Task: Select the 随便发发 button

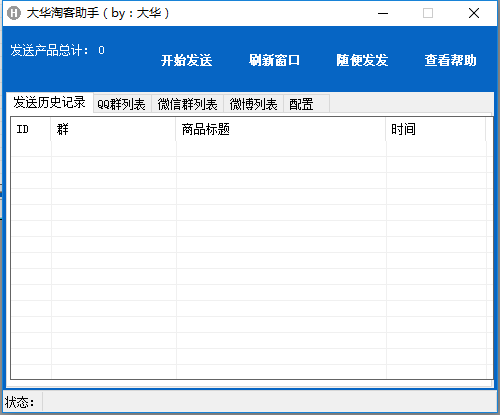Action: point(362,60)
